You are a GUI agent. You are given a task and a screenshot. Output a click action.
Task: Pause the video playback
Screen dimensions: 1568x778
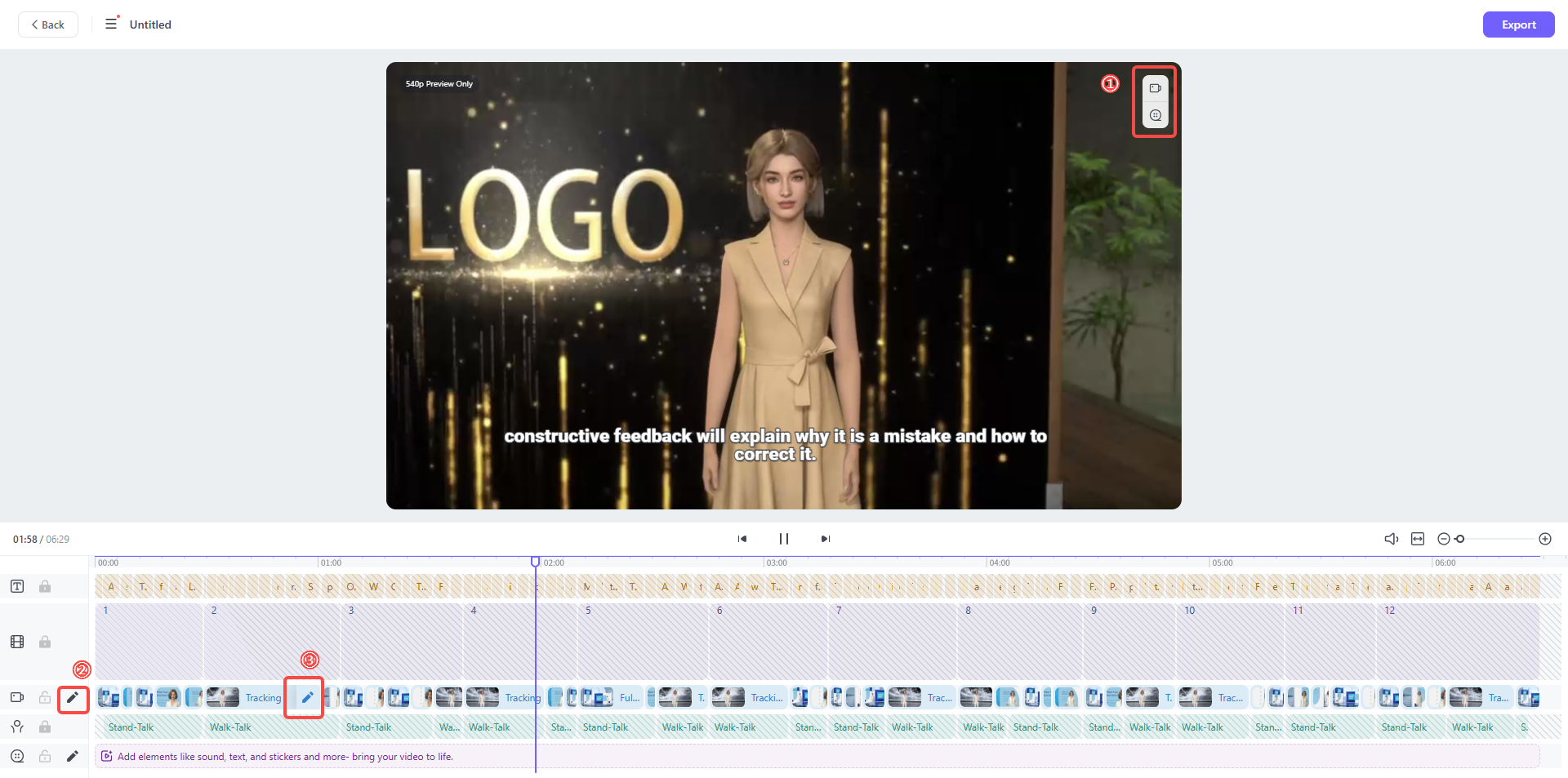coord(784,539)
